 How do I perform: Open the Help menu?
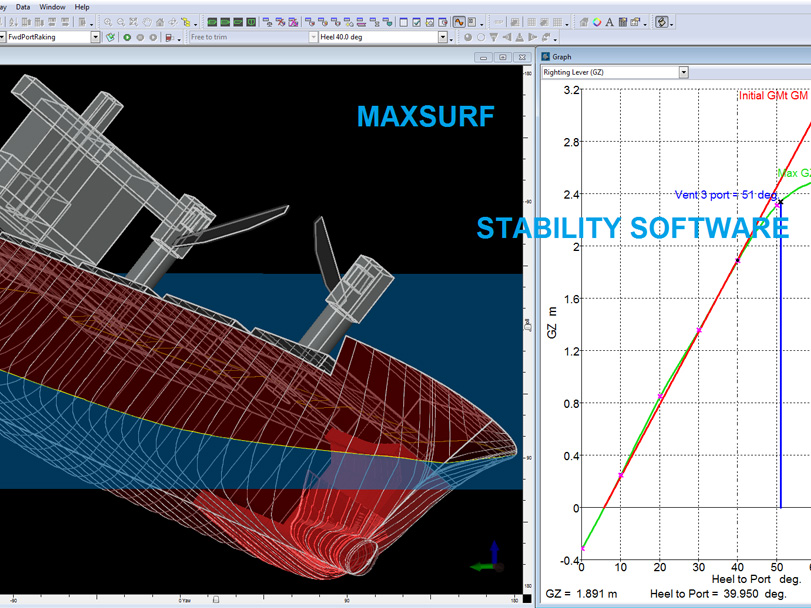[82, 6]
